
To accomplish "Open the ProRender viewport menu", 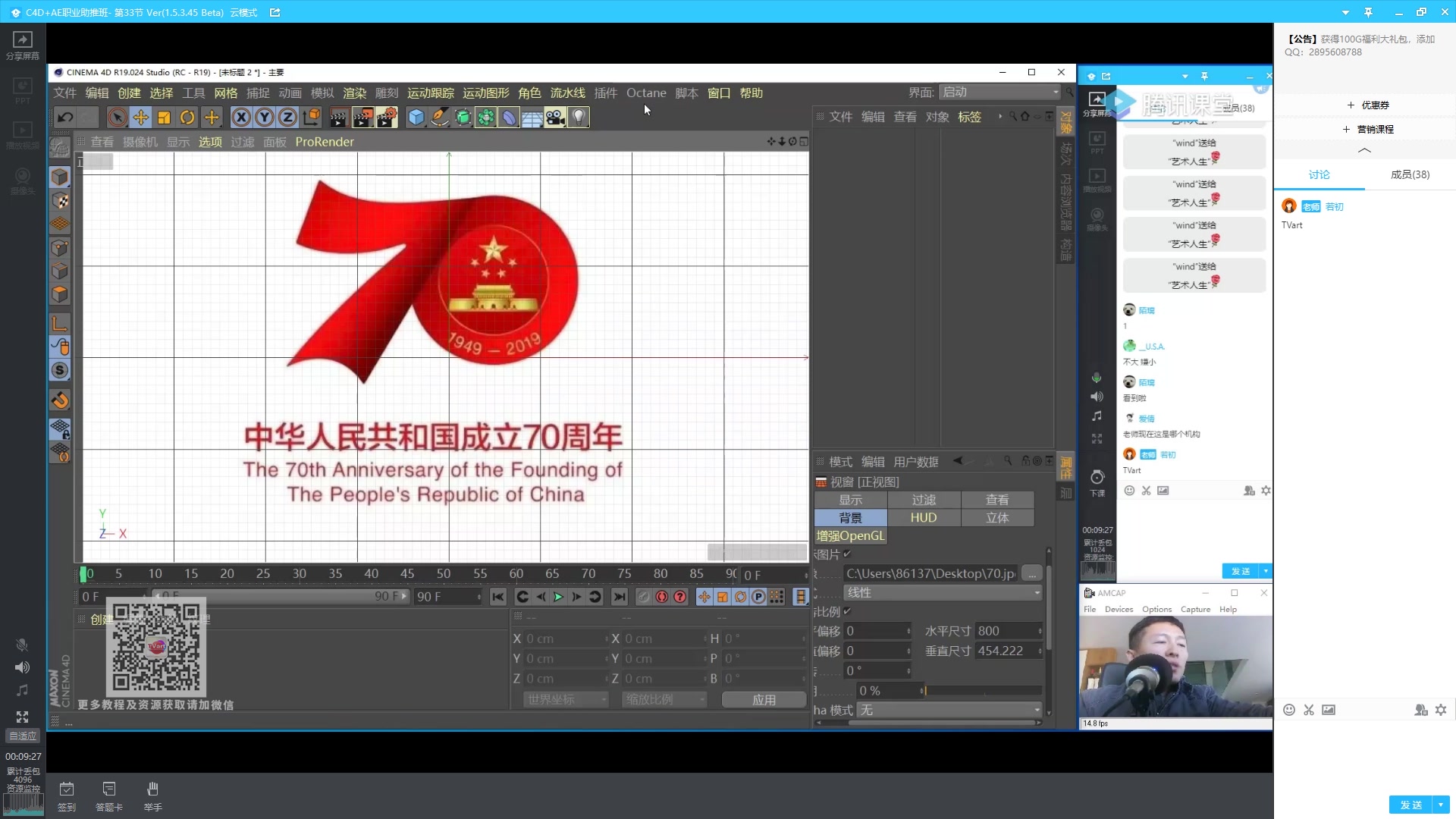I will click(x=325, y=142).
